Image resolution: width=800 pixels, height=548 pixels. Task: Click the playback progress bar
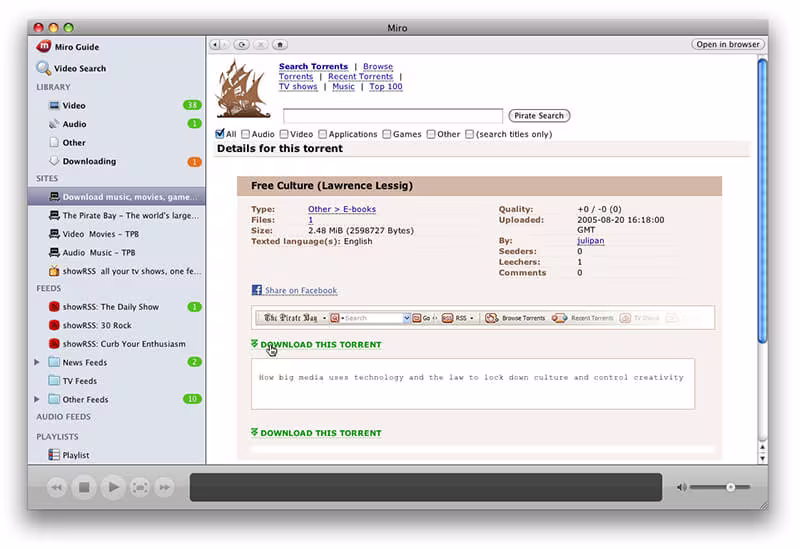pos(426,487)
